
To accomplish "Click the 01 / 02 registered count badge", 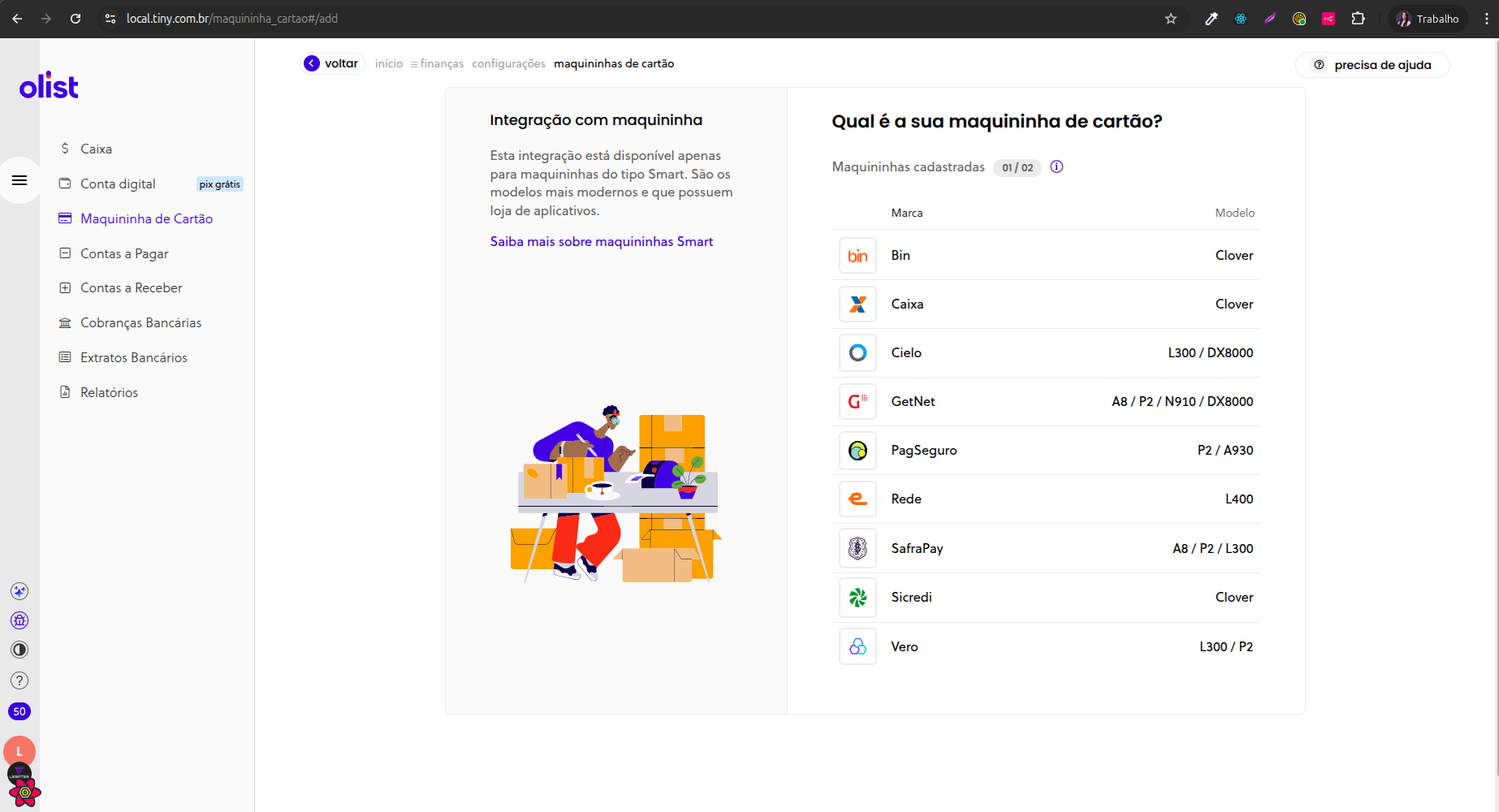I will click(1017, 167).
